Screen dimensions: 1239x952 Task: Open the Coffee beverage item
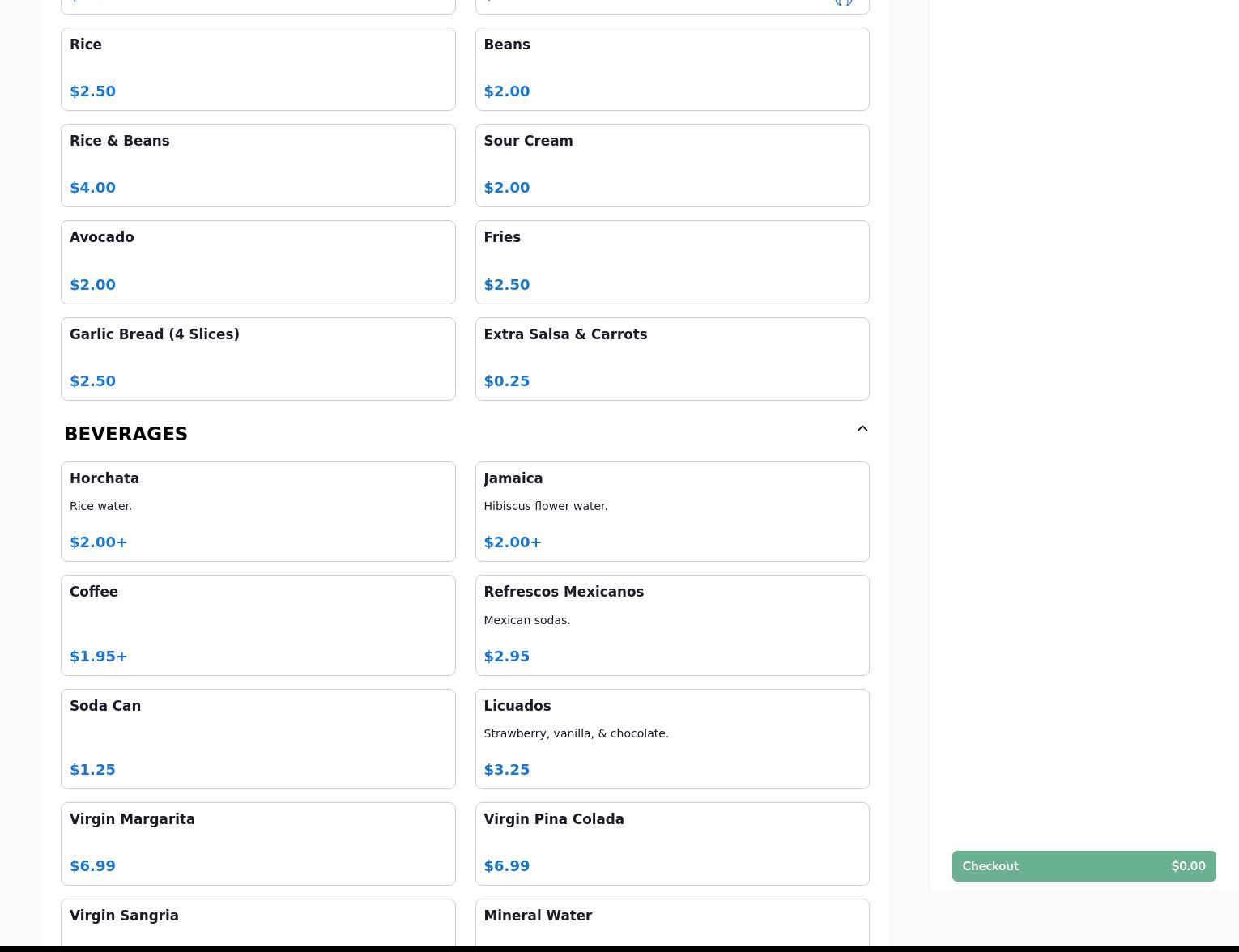coord(258,626)
